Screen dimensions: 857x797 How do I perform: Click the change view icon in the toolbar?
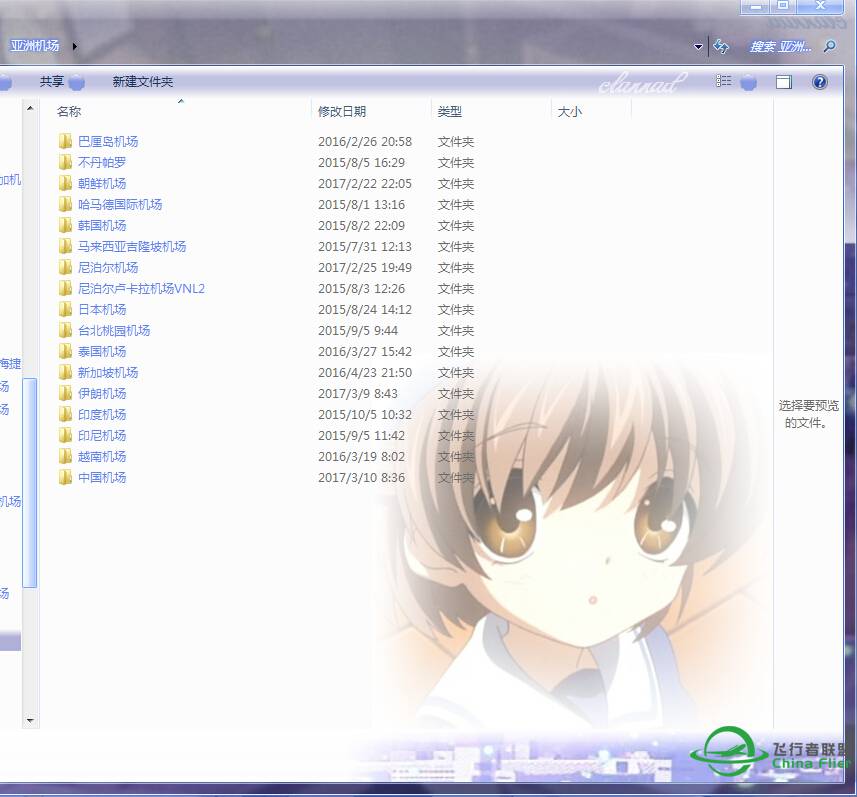(724, 82)
